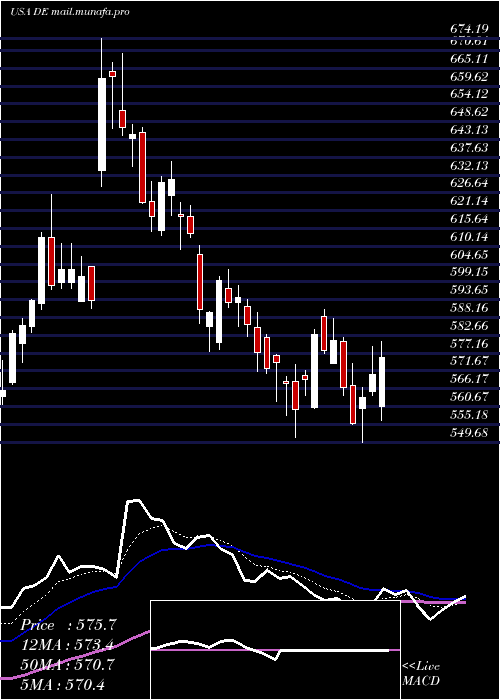
Task: Select the 560.67 price axis label
Action: click(469, 397)
